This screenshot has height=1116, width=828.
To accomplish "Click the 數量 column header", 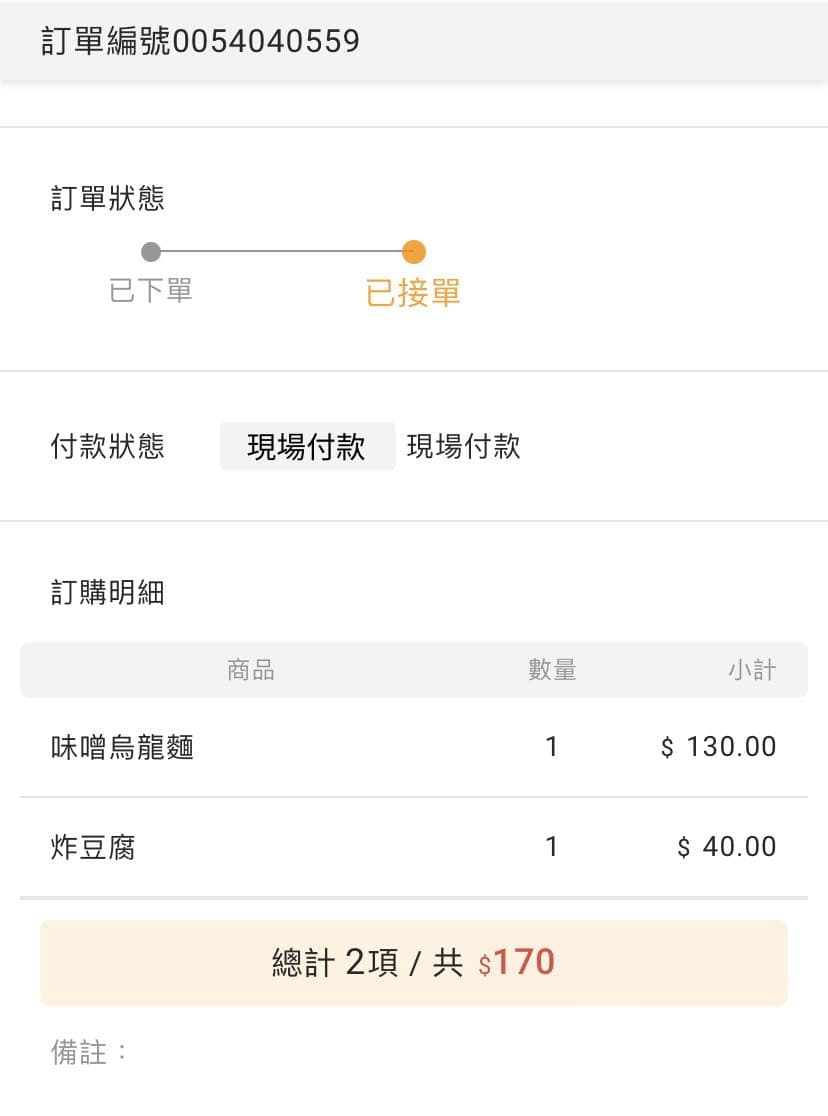I will [x=552, y=670].
